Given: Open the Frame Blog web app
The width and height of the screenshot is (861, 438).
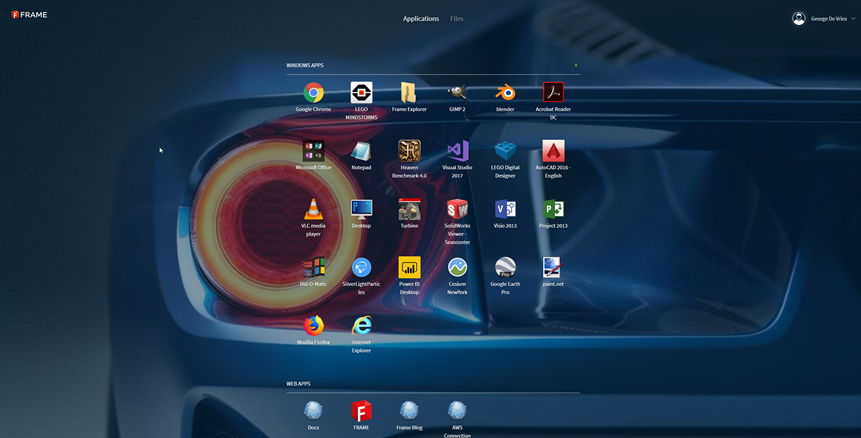Looking at the screenshot, I should click(409, 411).
